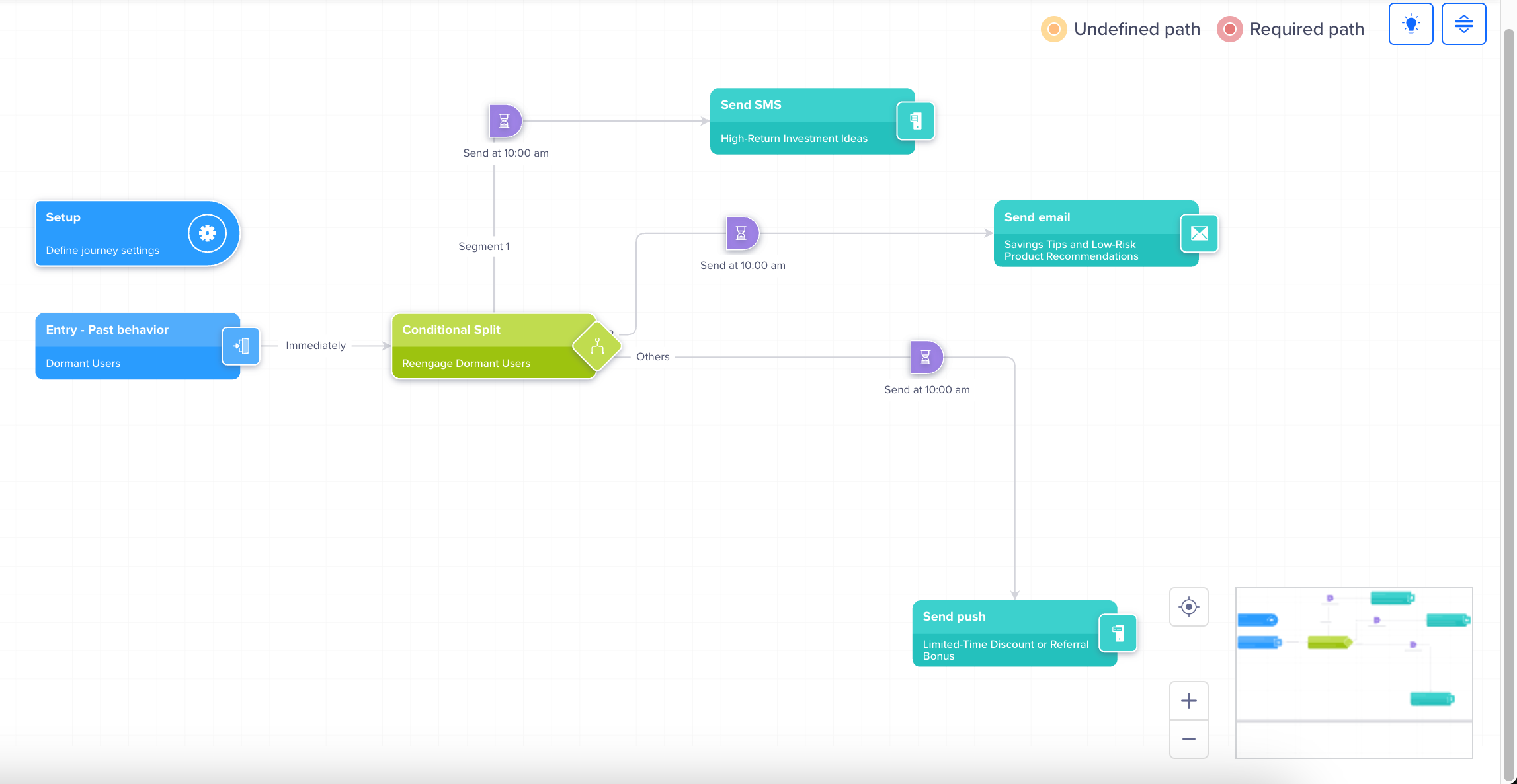The width and height of the screenshot is (1517, 784).
Task: Click the push notification icon on Send push node
Action: (x=1118, y=633)
